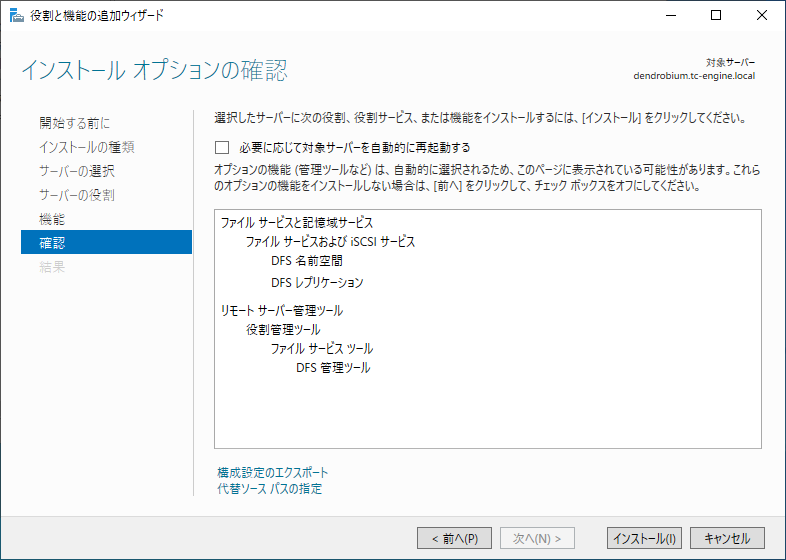
Task: Minimize the wizard window
Action: 671,16
